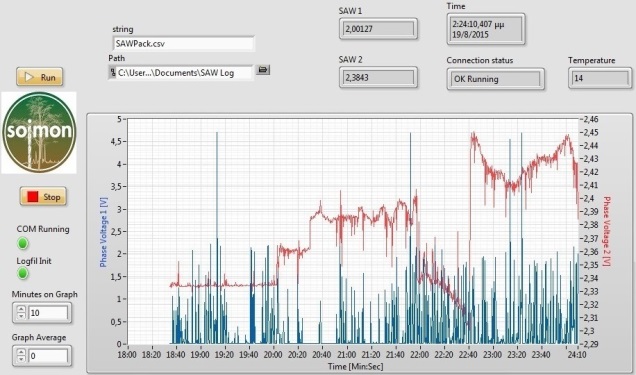
Task: Click the Path field with SAW Log
Action: pos(185,73)
